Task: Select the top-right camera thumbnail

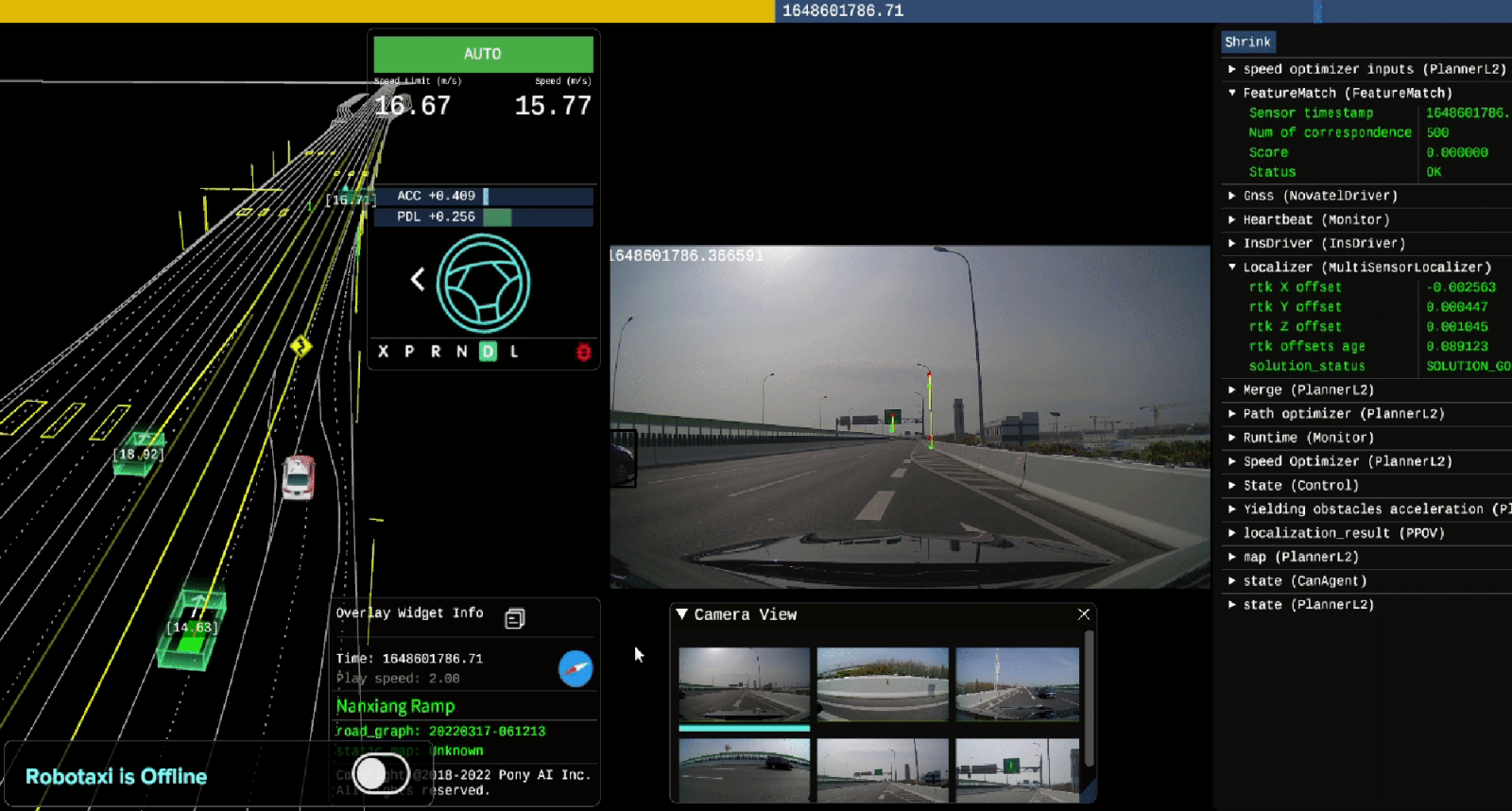Action: (x=1017, y=684)
